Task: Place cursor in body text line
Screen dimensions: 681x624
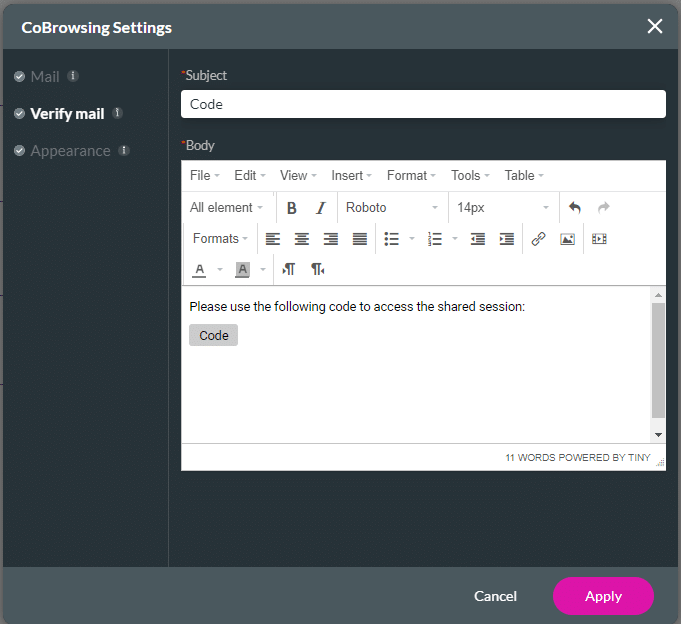Action: pyautogui.click(x=357, y=307)
